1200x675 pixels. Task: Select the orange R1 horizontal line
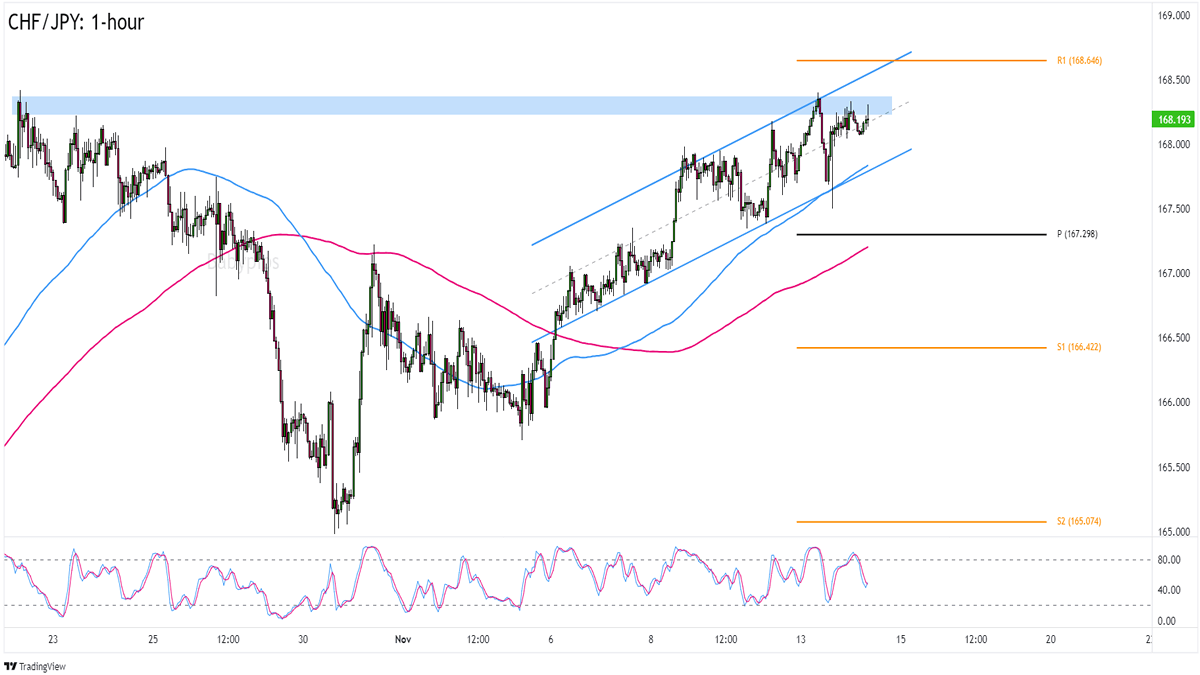coord(920,61)
